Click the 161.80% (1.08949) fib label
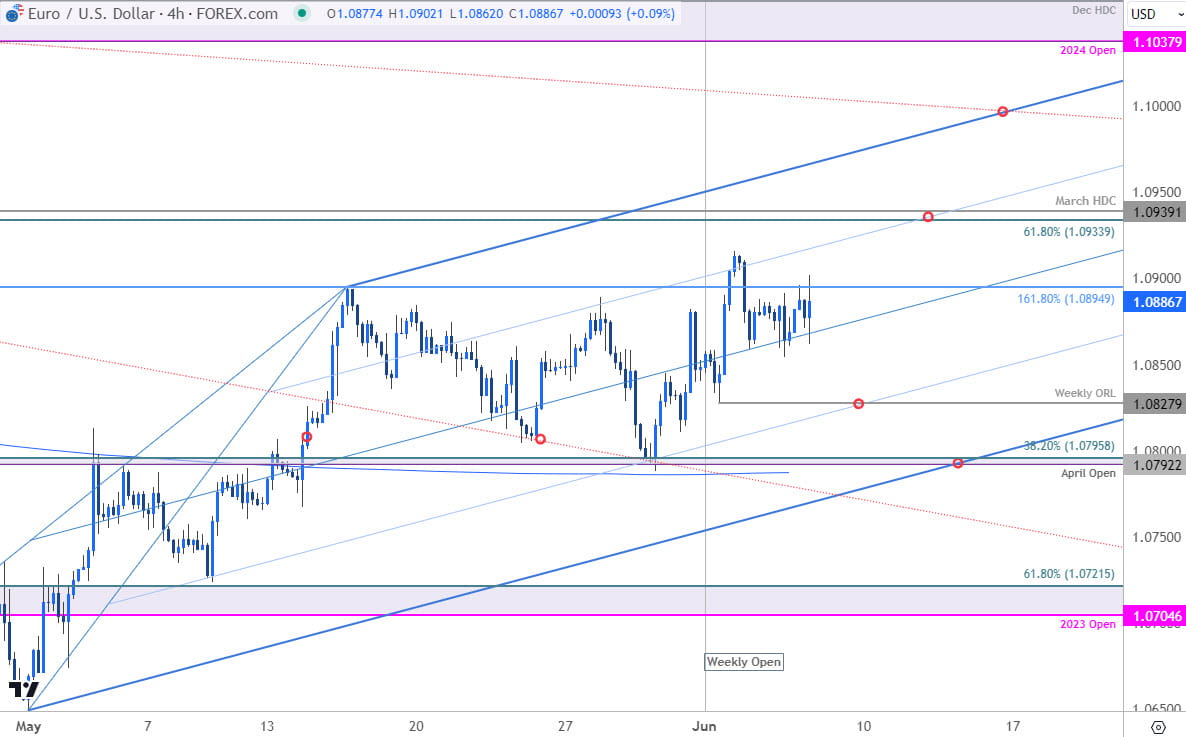Image resolution: width=1186 pixels, height=737 pixels. coord(1066,299)
